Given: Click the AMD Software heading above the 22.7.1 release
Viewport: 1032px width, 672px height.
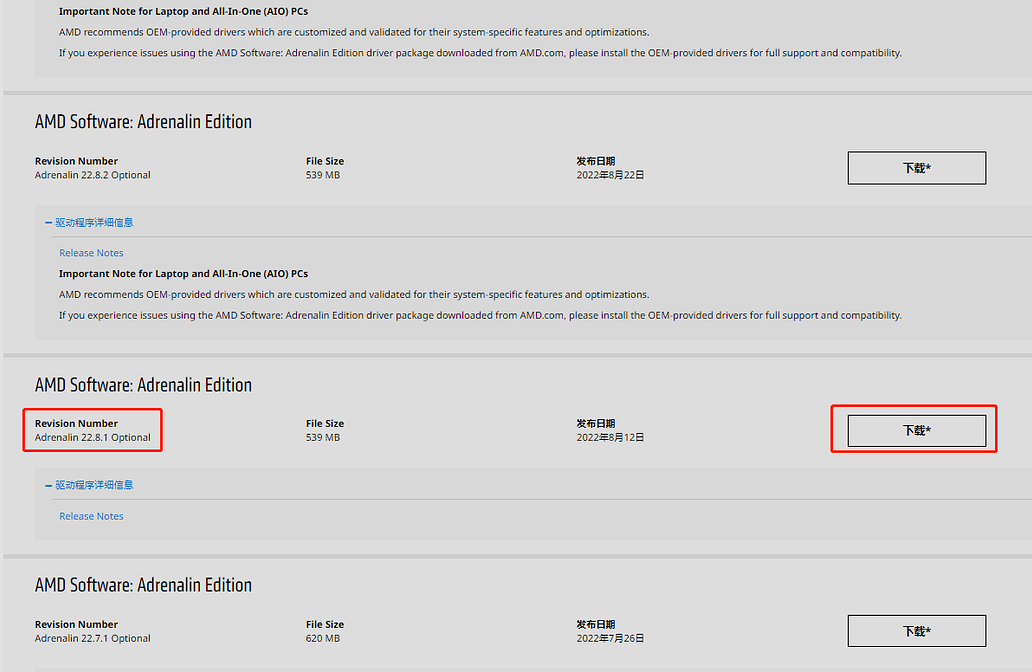Looking at the screenshot, I should click(x=143, y=585).
